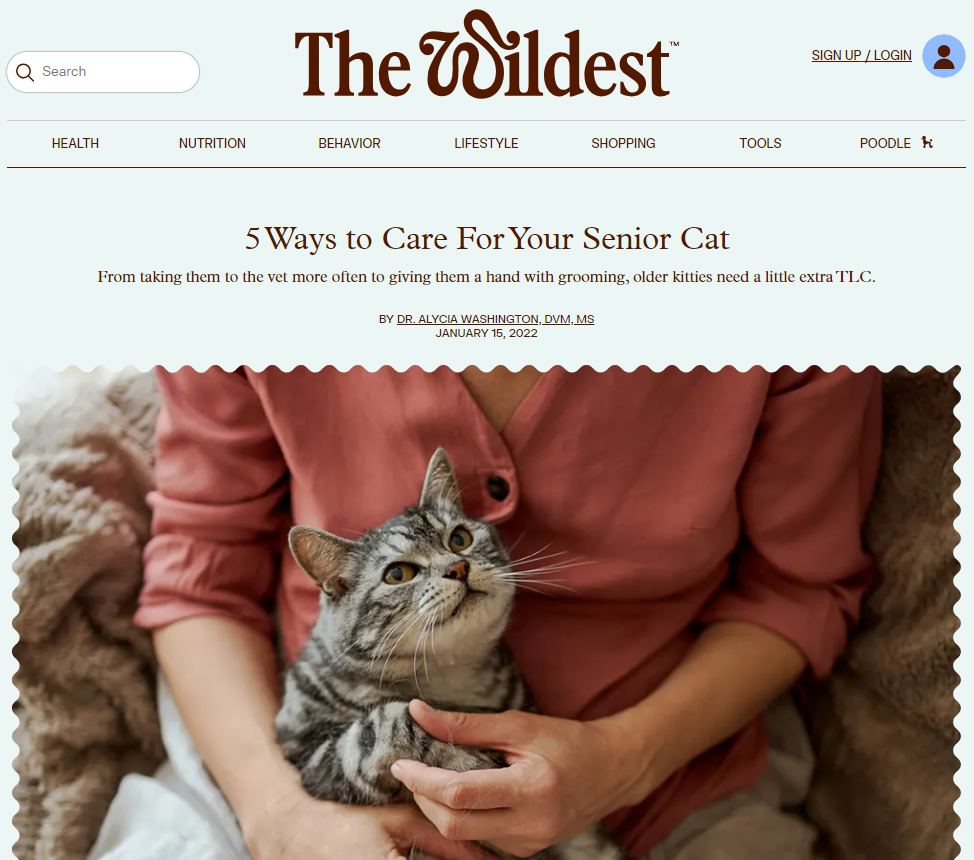Select the BEHAVIOR menu item
The width and height of the screenshot is (974, 860).
(350, 144)
